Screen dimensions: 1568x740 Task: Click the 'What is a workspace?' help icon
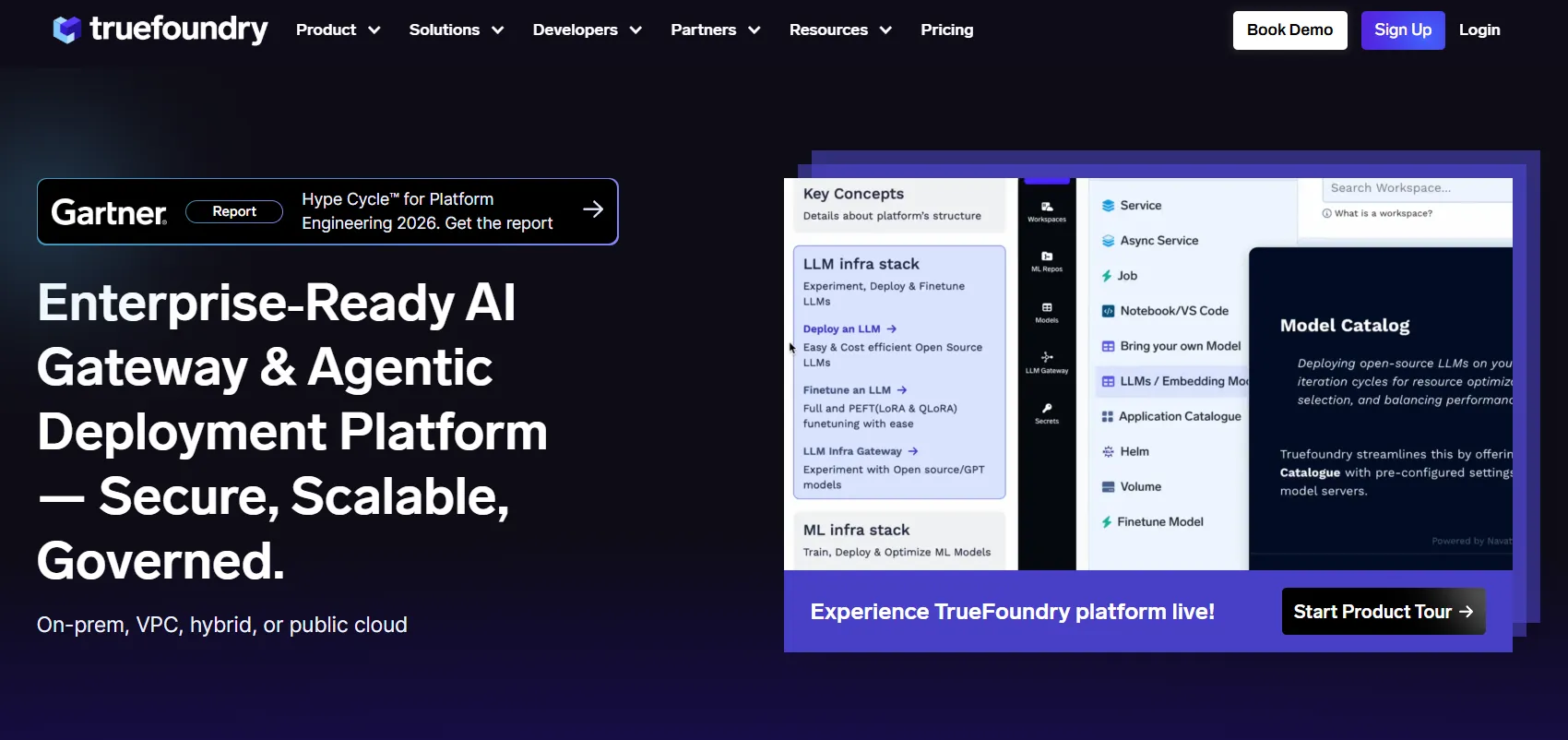pos(1326,213)
